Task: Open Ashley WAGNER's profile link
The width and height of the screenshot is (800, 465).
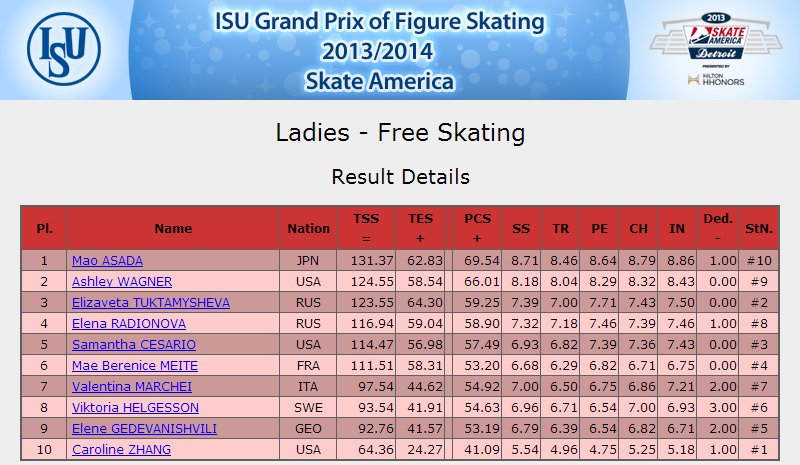Action: (x=122, y=282)
